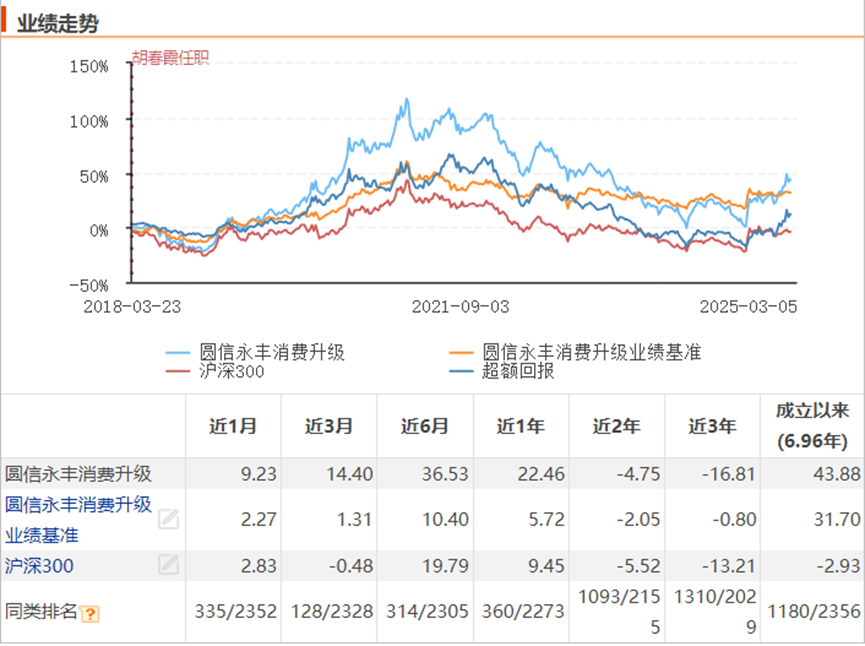Click the 胡春霞任职 chart marker label
The width and height of the screenshot is (865, 646).
(x=170, y=58)
